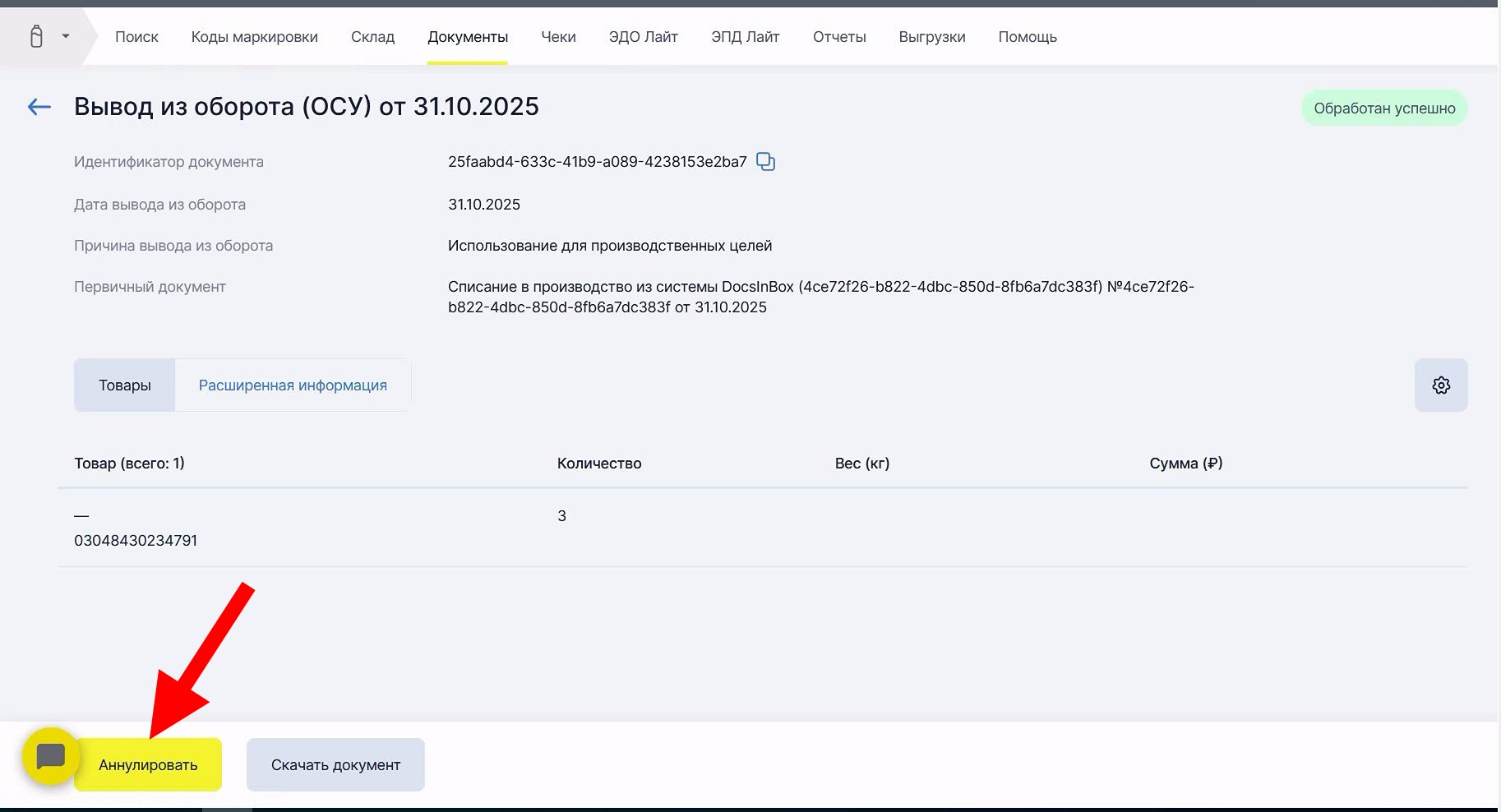This screenshot has width=1501, height=812.
Task: Open the Помощь menu
Action: click(1027, 37)
